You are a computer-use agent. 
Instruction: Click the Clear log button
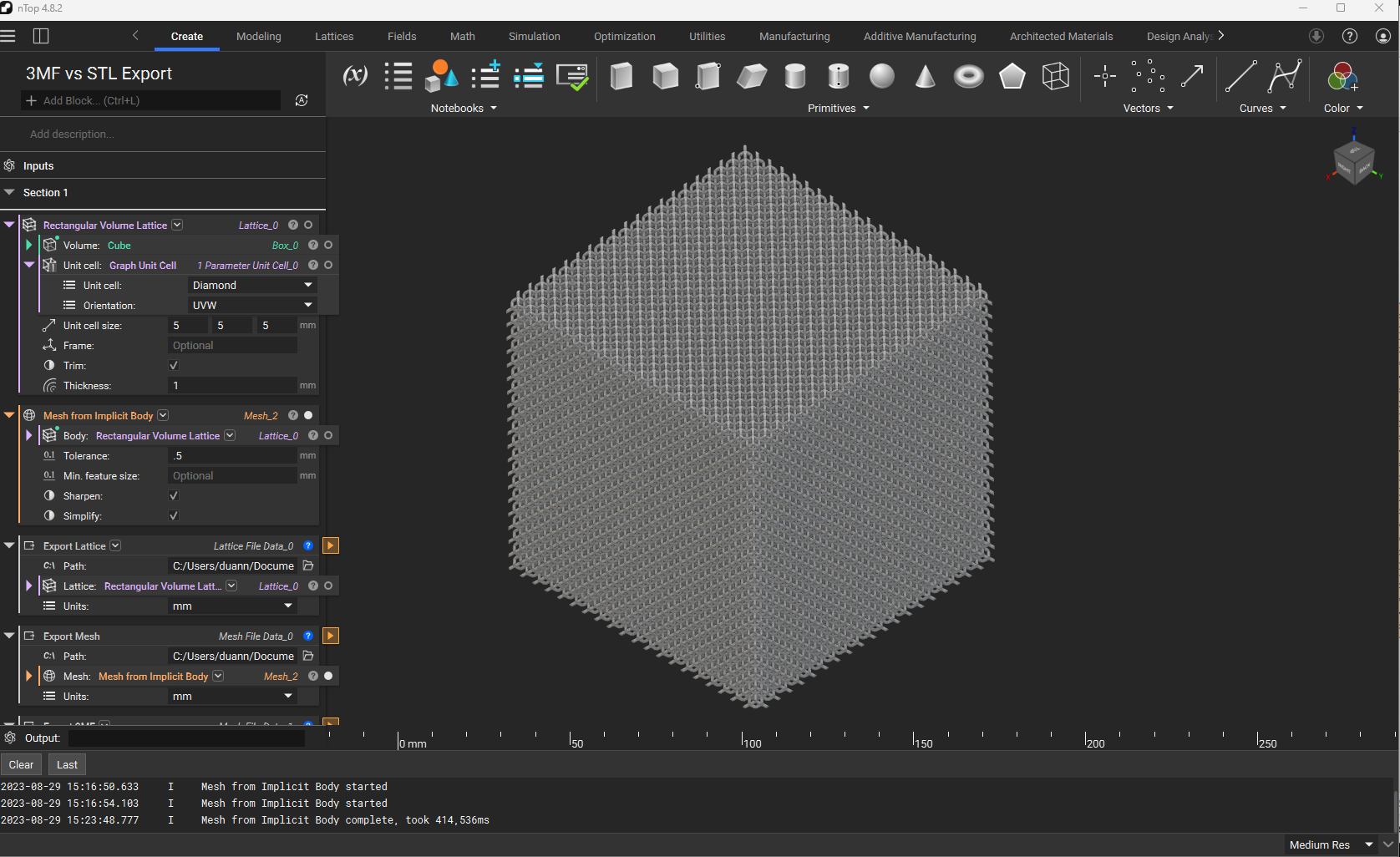22,765
